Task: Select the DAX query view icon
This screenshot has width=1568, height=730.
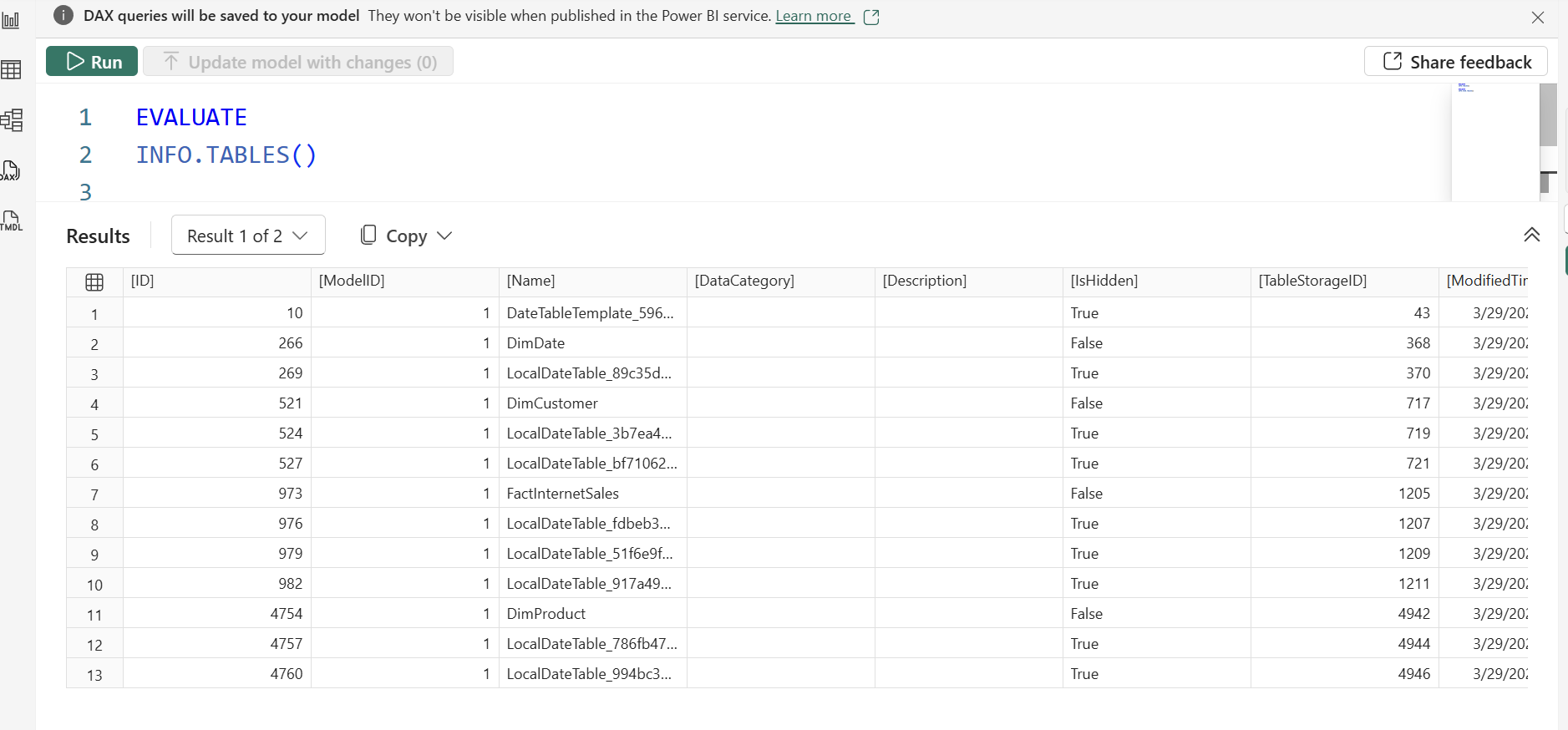Action: [11, 170]
